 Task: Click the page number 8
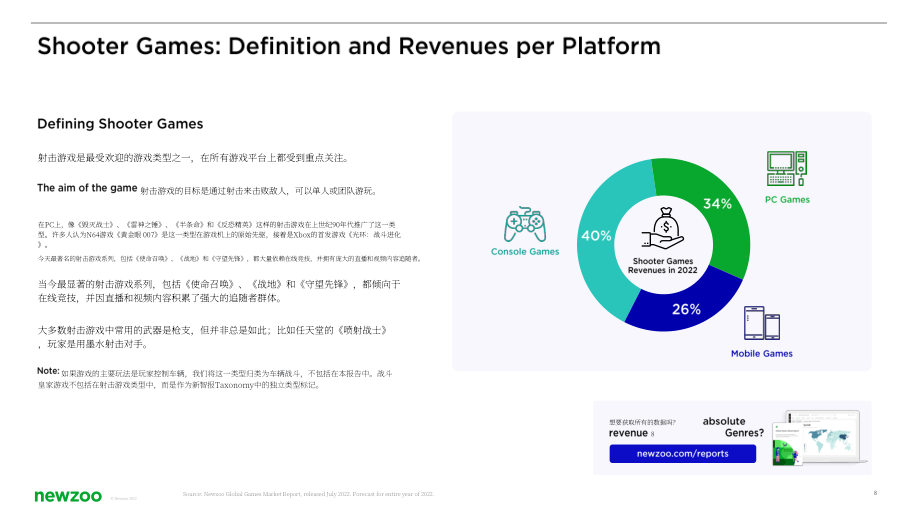pos(875,493)
